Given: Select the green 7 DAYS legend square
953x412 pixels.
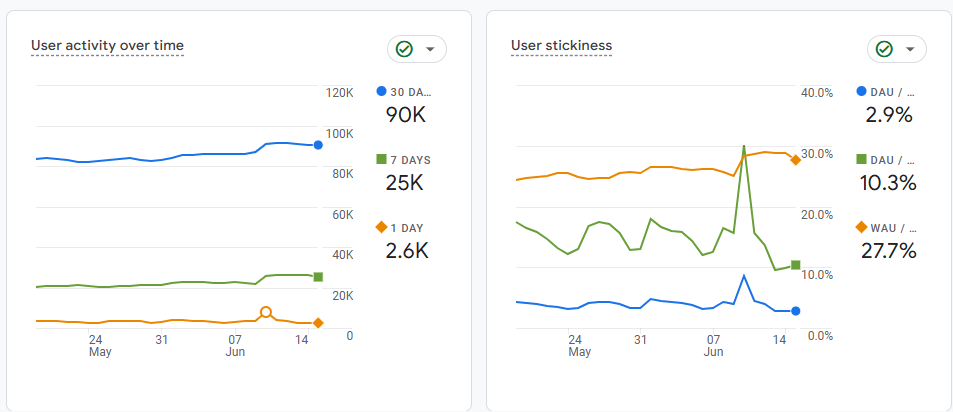Looking at the screenshot, I should point(382,160).
